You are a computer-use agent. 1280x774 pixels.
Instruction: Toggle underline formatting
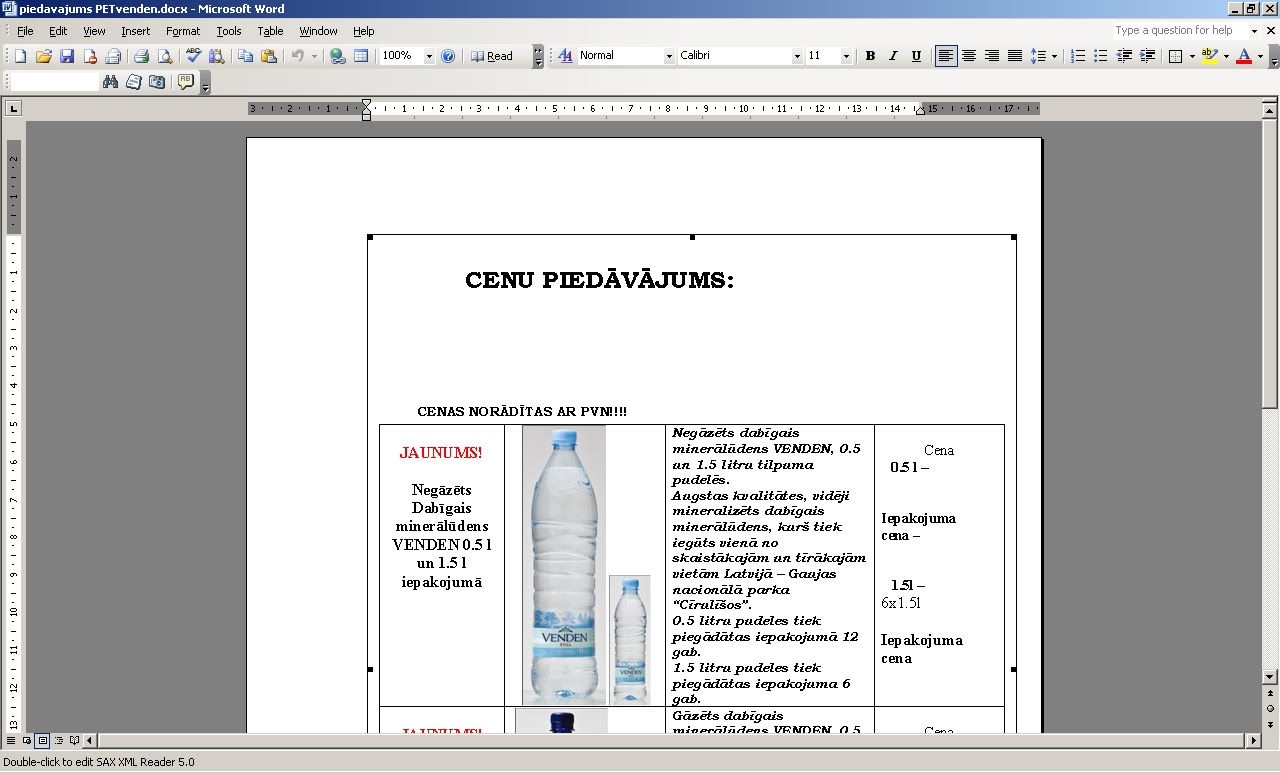point(916,56)
